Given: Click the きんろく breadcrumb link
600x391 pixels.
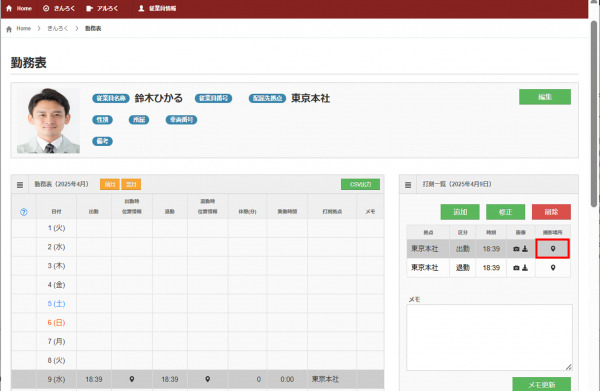Looking at the screenshot, I should [x=58, y=28].
